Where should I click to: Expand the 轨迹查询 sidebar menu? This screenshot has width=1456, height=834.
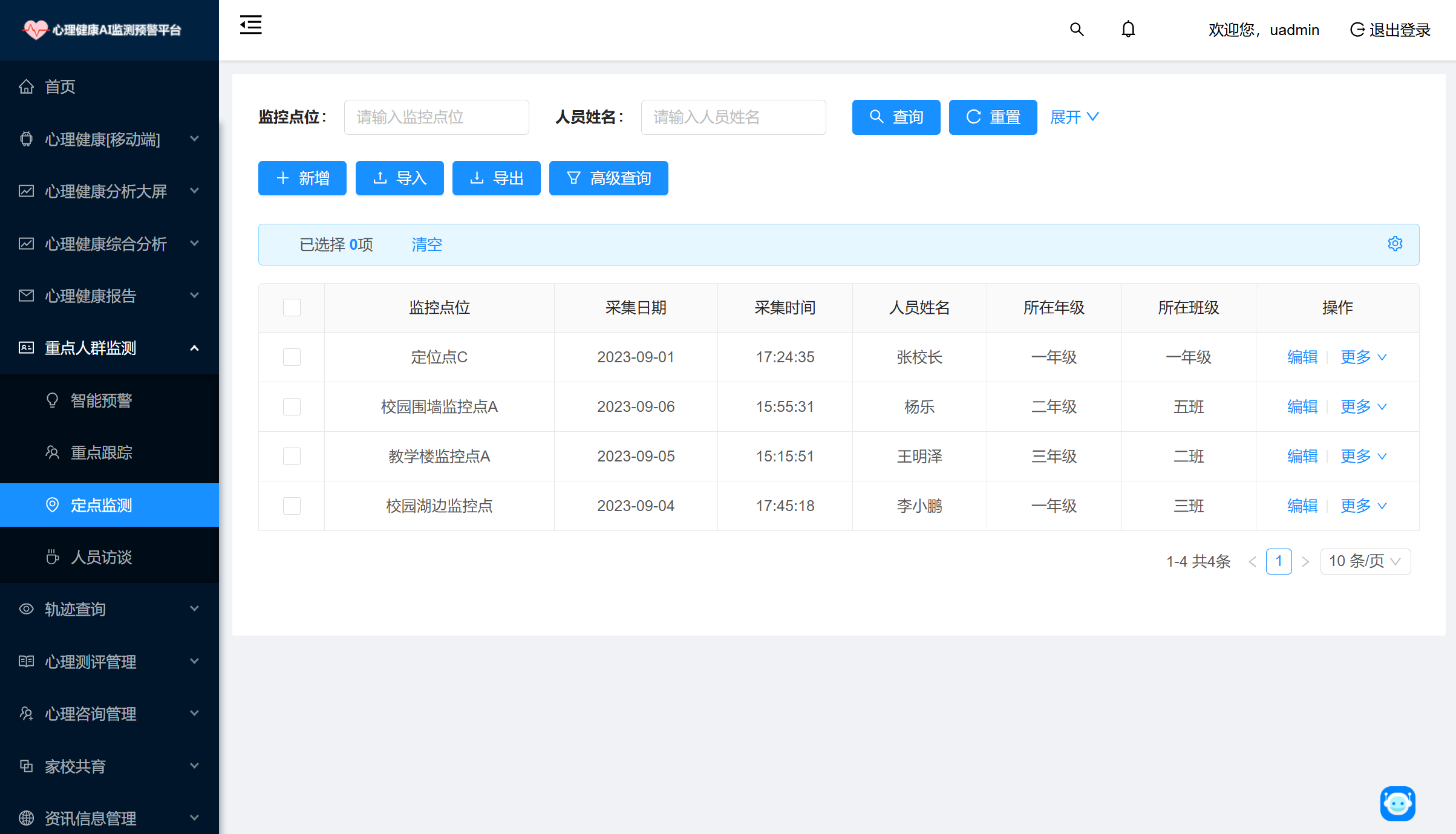click(x=109, y=609)
